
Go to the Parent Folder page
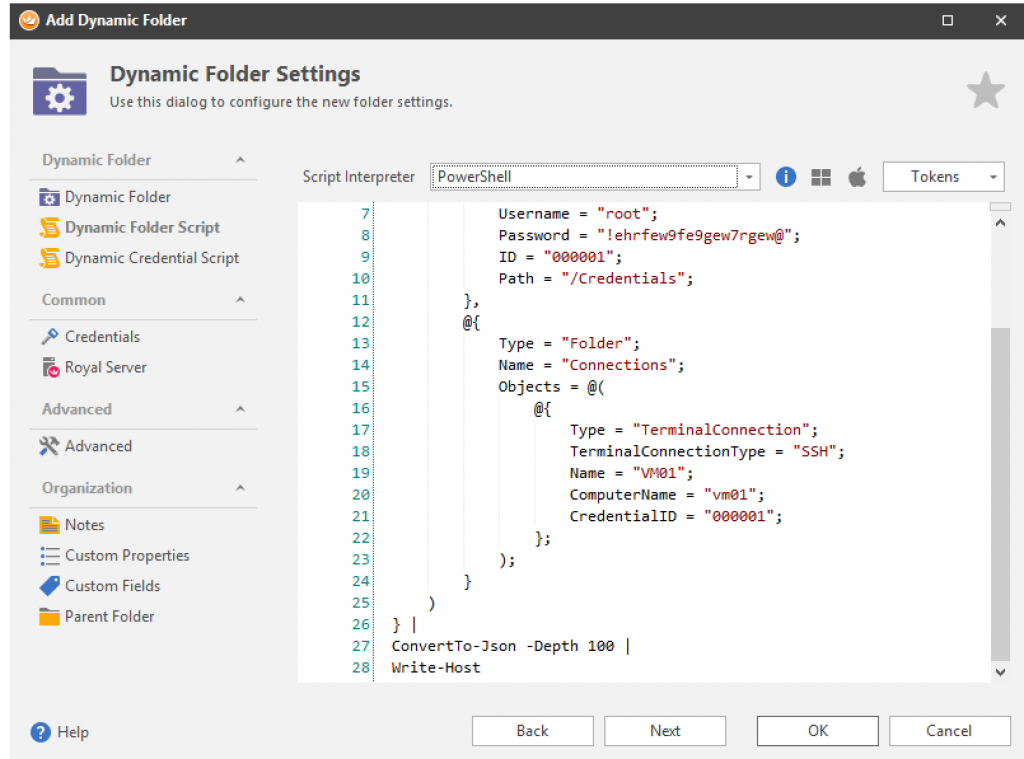point(109,616)
